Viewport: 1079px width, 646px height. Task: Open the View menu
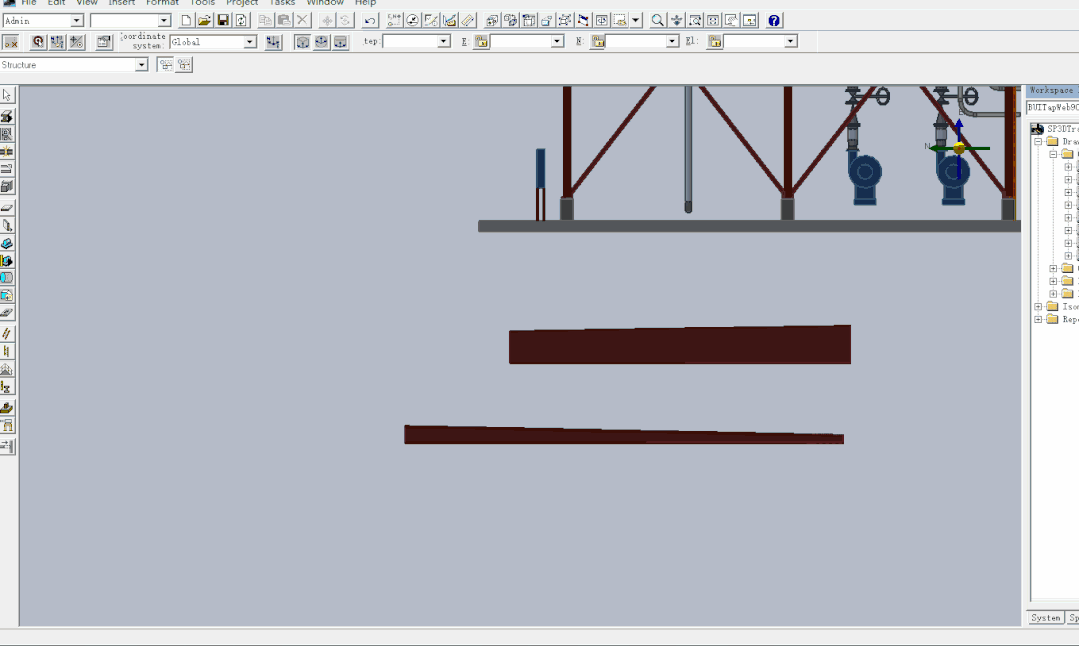tap(87, 3)
